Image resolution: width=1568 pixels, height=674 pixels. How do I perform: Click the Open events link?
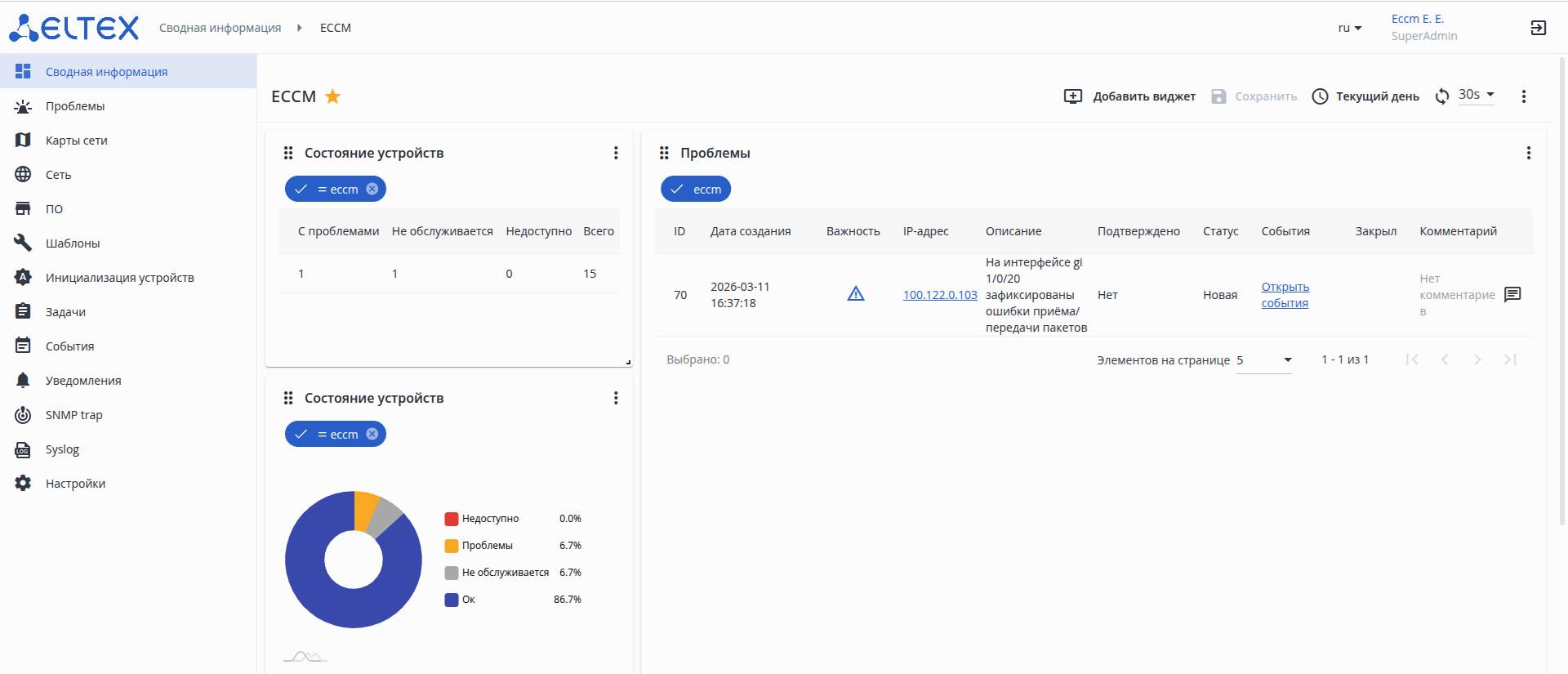pyautogui.click(x=1285, y=295)
